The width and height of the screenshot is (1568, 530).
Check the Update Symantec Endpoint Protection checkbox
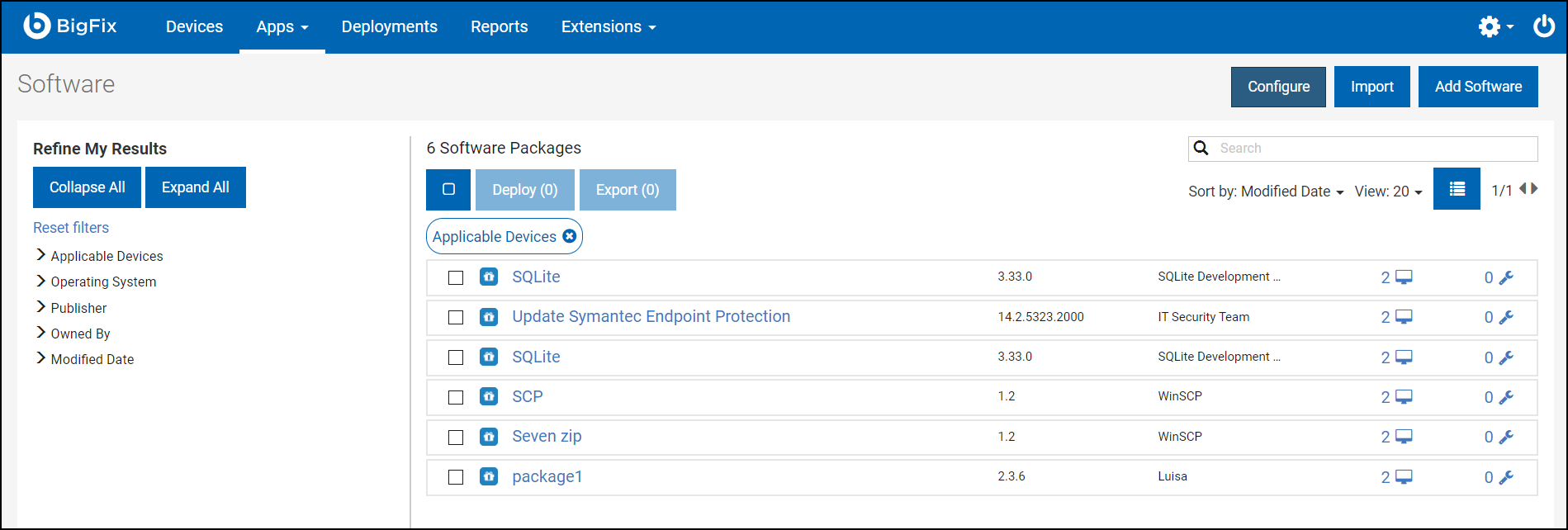[456, 318]
